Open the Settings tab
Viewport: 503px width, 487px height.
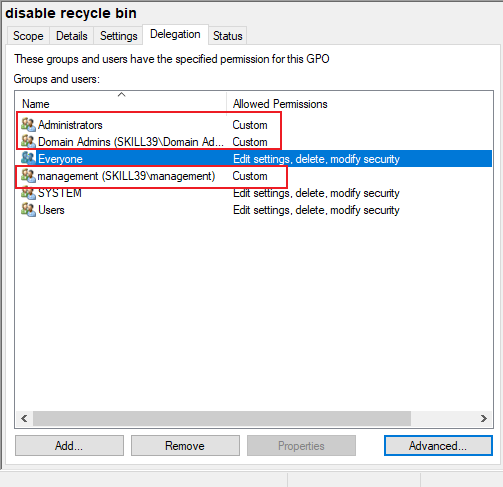pyautogui.click(x=119, y=36)
